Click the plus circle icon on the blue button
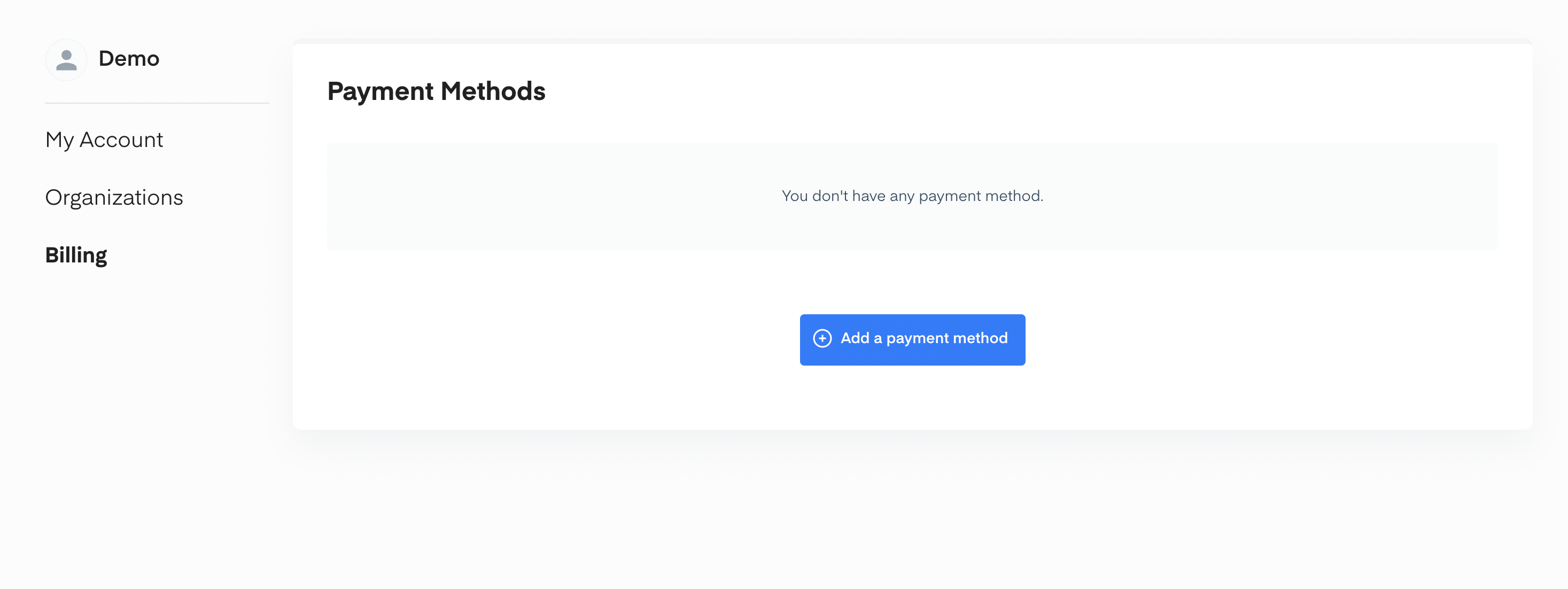Screen dimensions: 1568x589 [822, 338]
